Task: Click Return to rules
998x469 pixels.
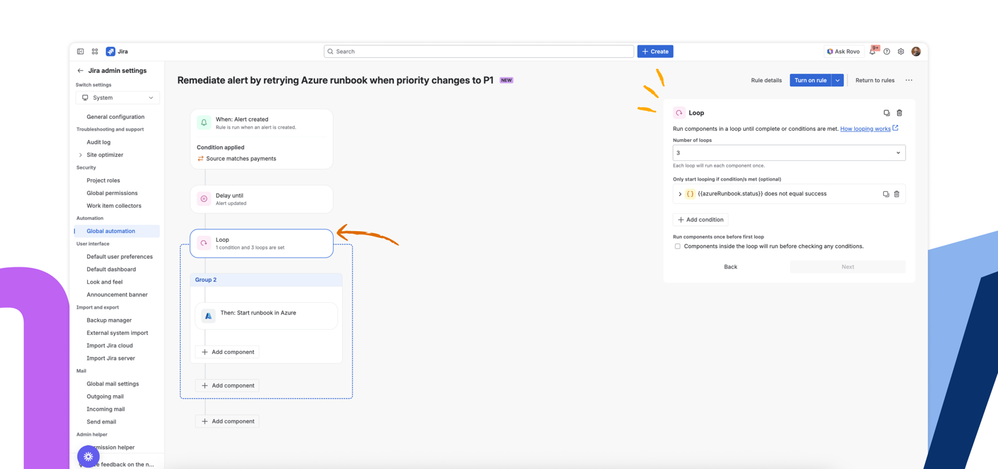Action: pyautogui.click(x=875, y=80)
